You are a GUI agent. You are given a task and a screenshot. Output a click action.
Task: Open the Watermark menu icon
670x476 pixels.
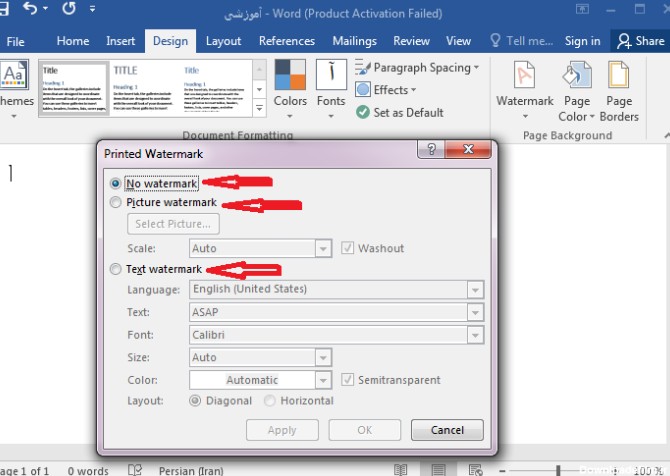coord(524,77)
